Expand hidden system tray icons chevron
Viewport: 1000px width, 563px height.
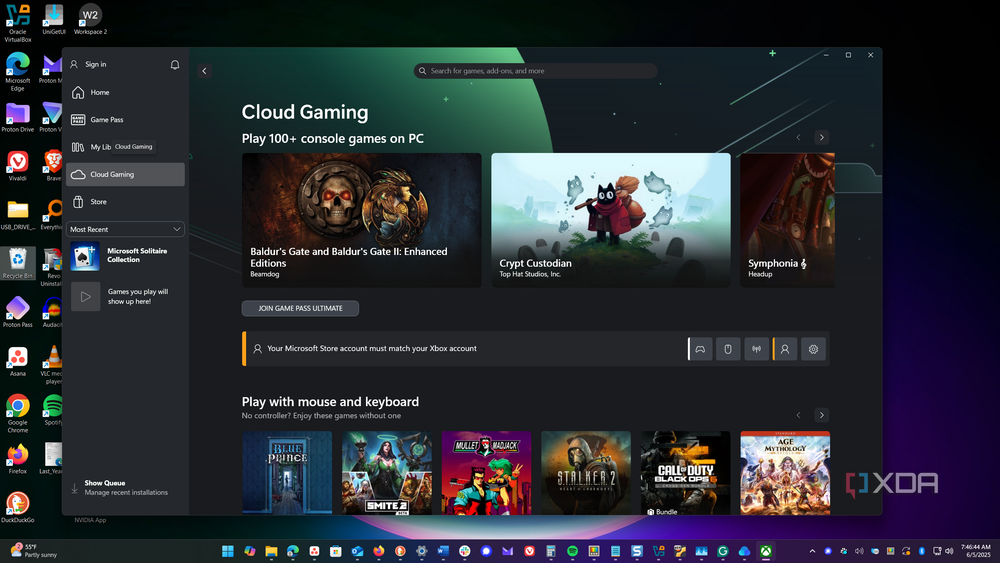[x=812, y=551]
